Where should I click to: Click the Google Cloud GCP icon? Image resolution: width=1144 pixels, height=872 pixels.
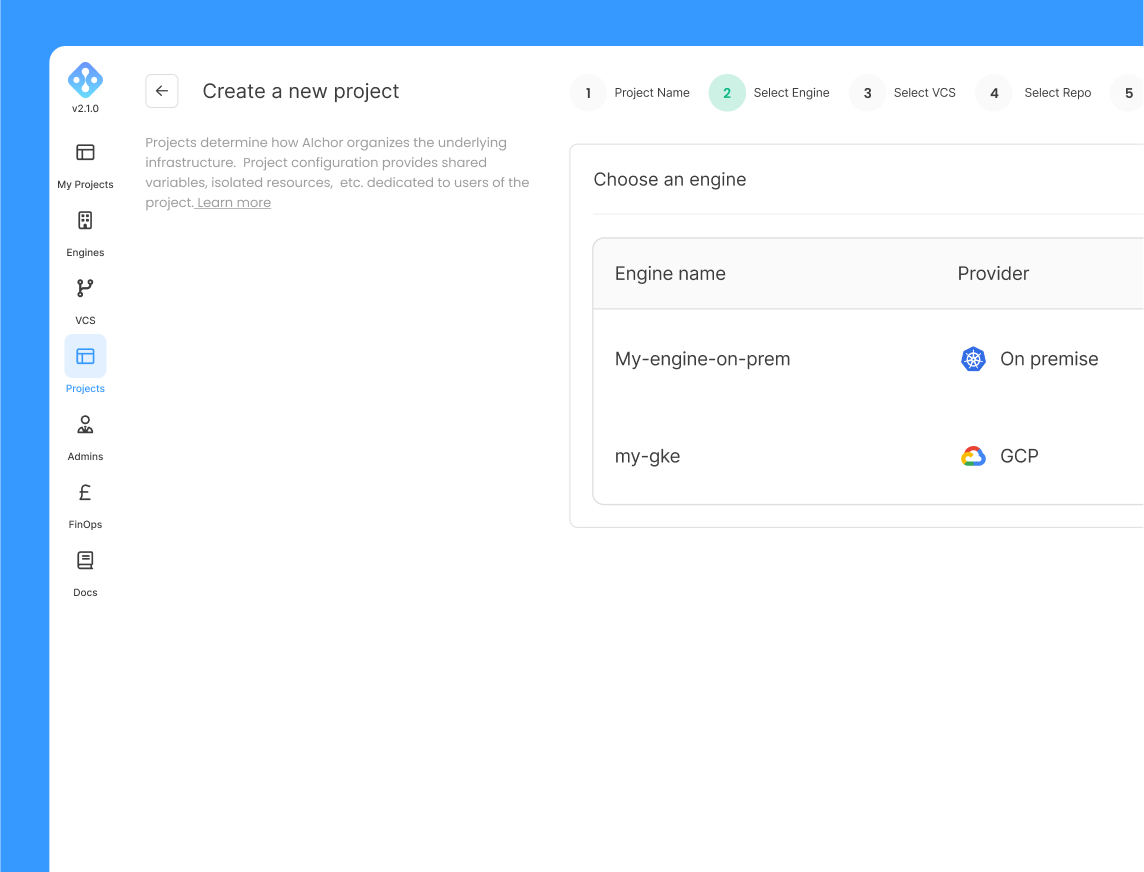click(x=973, y=456)
